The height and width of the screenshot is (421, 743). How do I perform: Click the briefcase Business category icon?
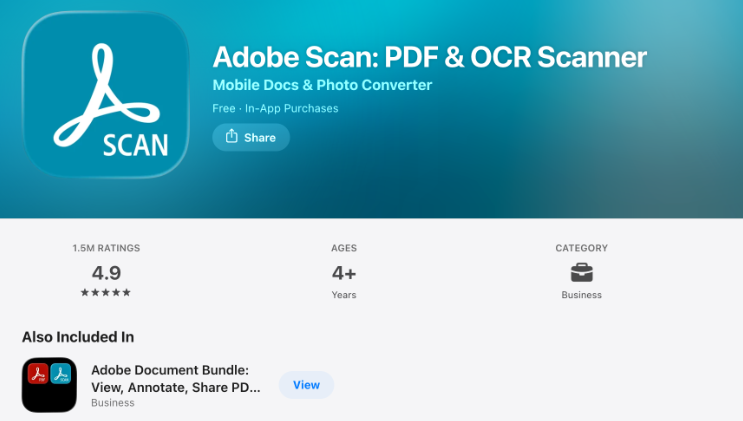coord(581,272)
